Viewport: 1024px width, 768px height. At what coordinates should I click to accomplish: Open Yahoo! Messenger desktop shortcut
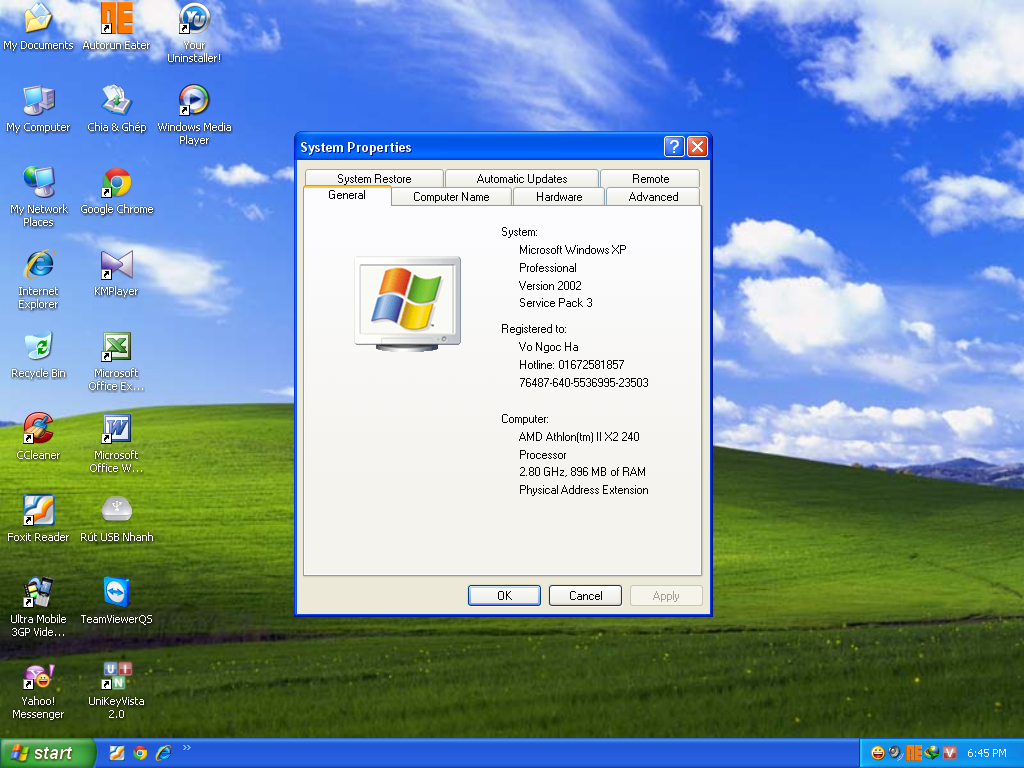click(x=39, y=690)
